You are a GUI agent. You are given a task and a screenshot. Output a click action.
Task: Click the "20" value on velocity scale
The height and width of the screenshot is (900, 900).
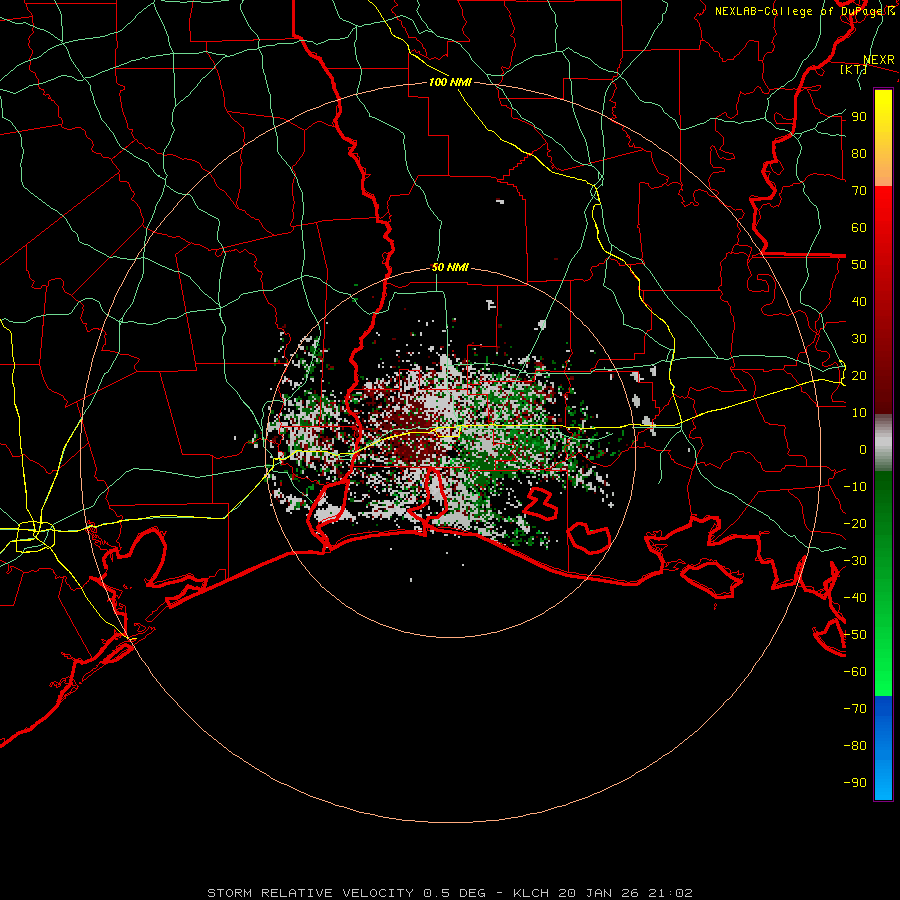point(859,375)
